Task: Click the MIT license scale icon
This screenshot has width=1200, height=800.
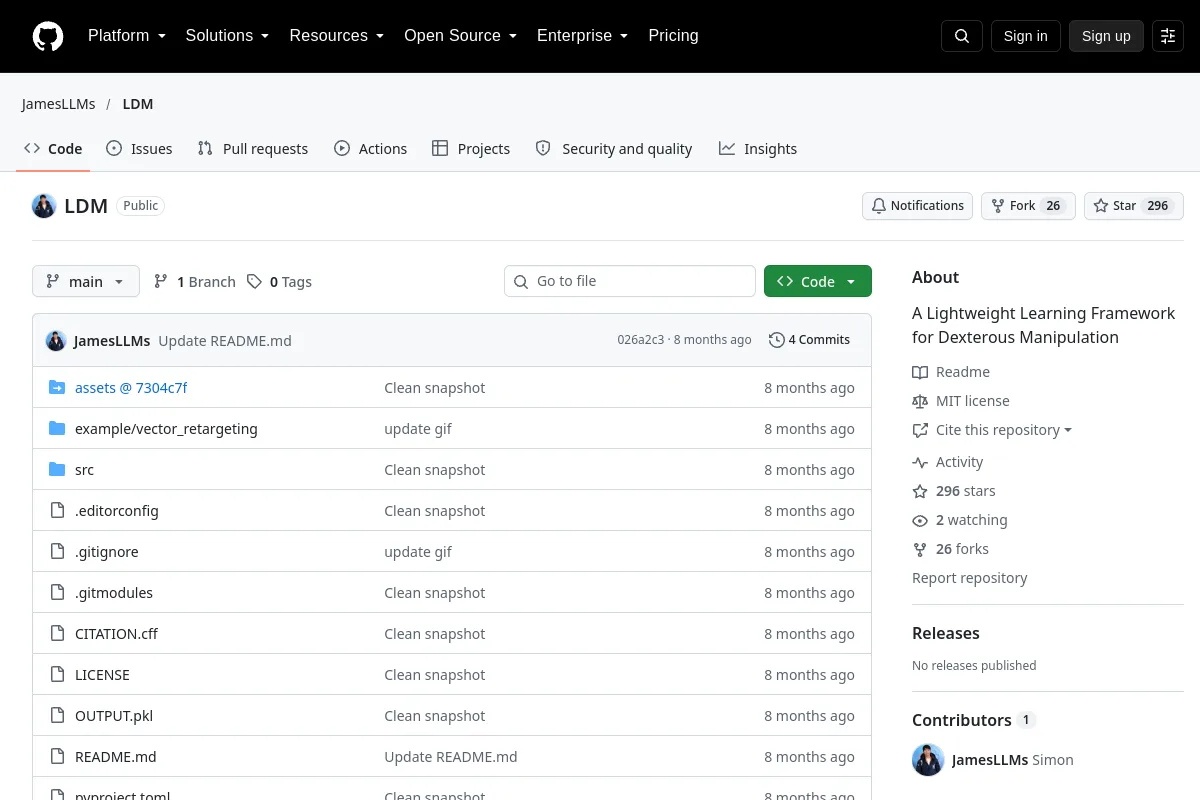Action: tap(920, 401)
